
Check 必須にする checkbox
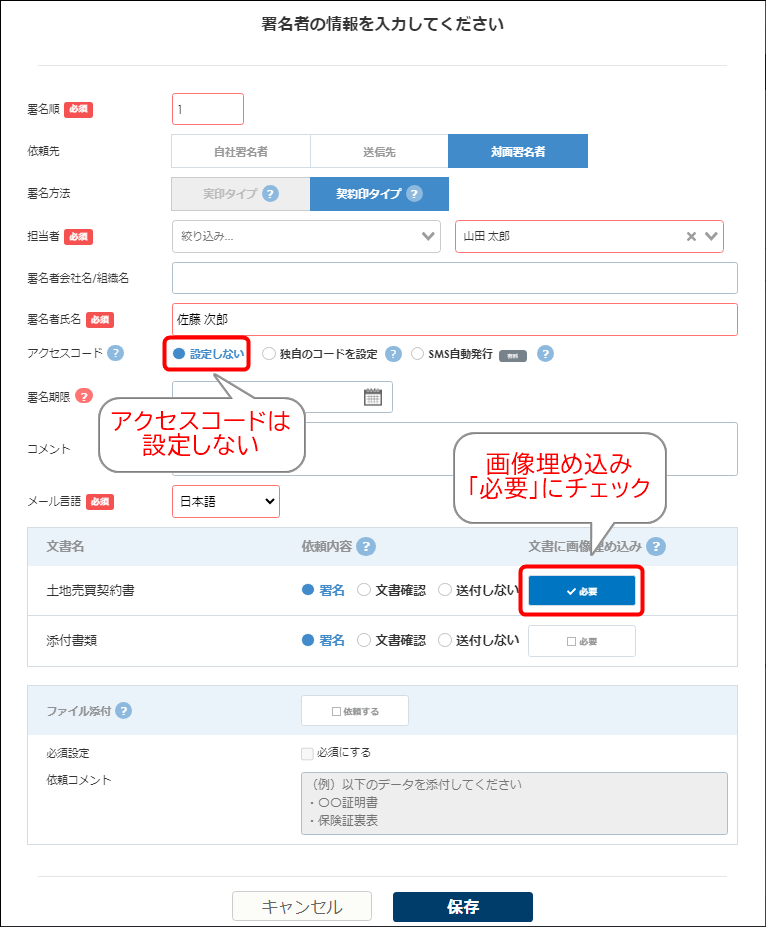(x=307, y=753)
